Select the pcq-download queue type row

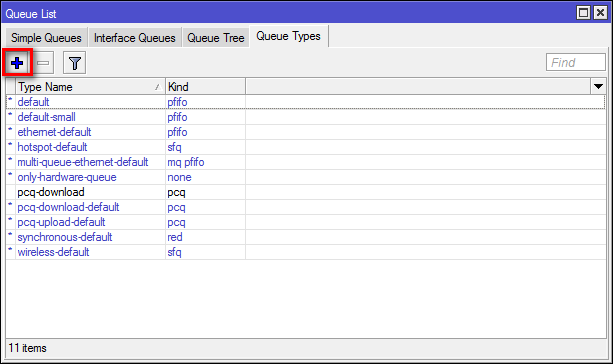[306, 192]
